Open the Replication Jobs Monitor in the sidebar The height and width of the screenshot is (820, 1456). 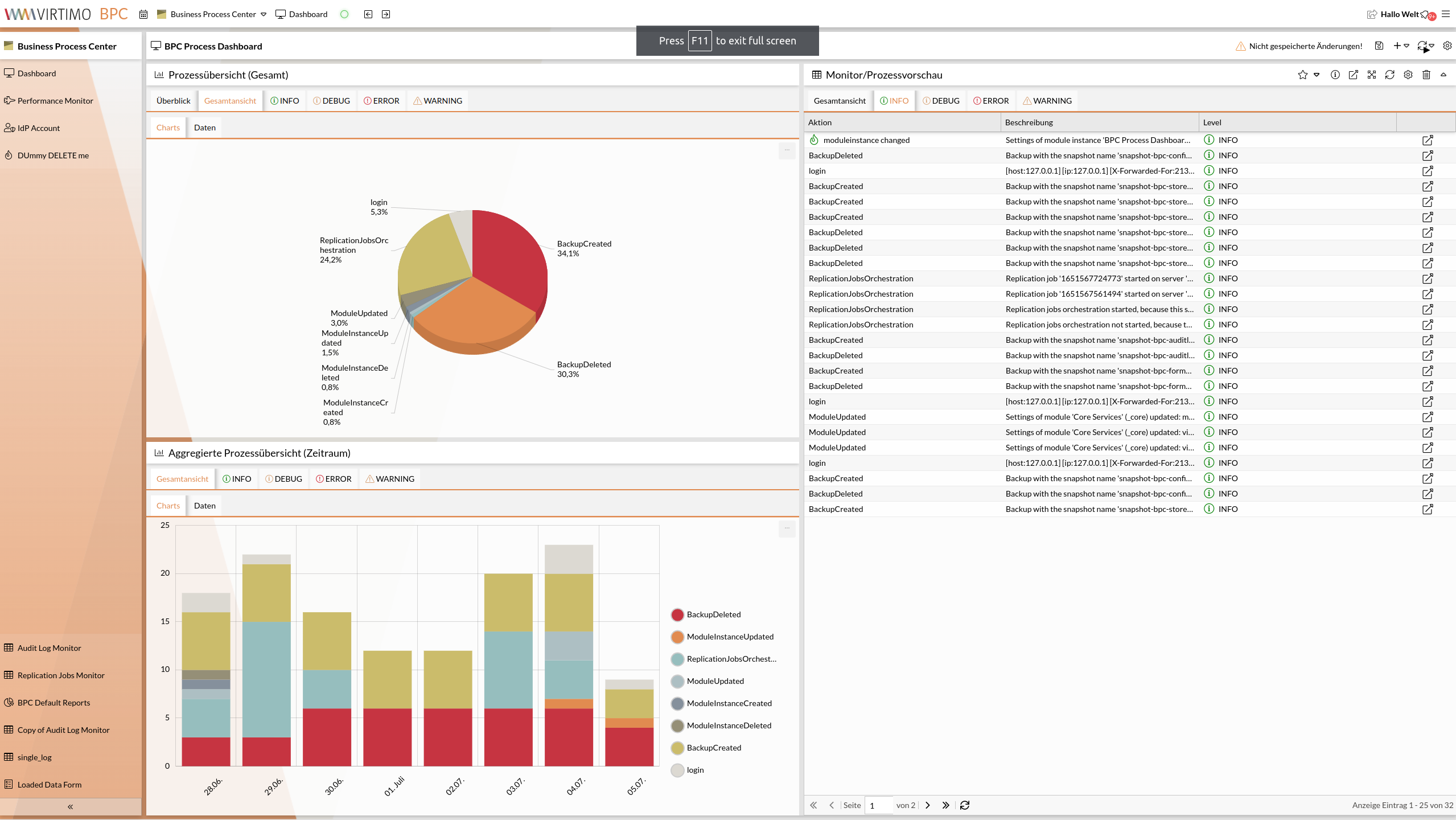coord(60,675)
